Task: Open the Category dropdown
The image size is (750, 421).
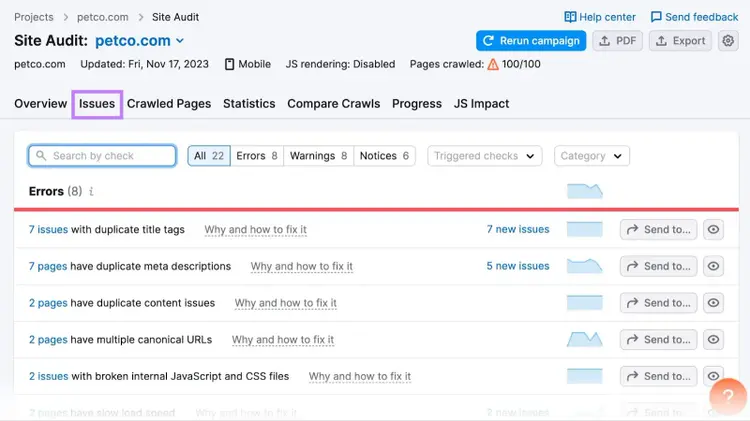Action: (x=592, y=156)
